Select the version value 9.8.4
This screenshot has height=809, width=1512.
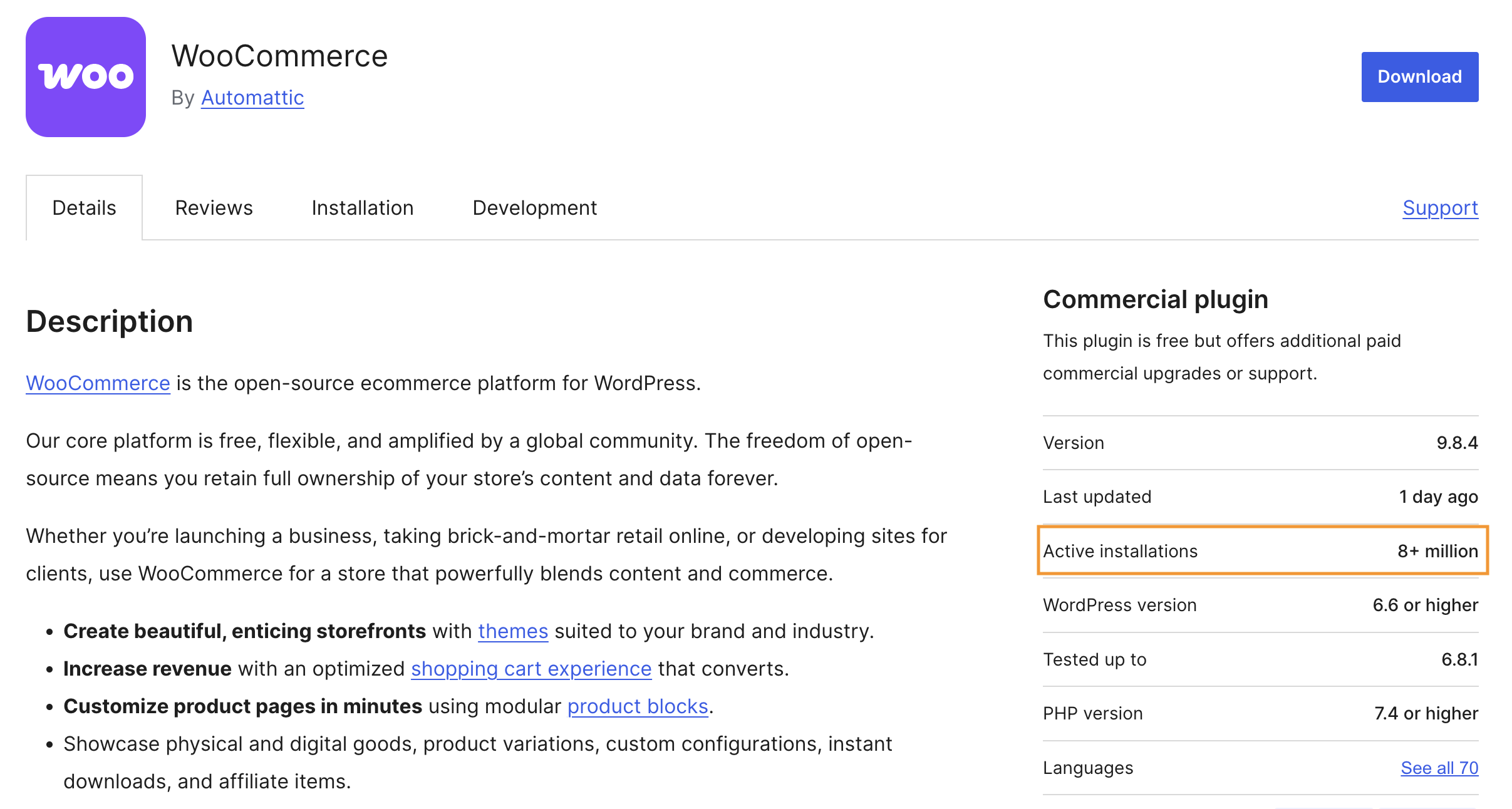[x=1457, y=443]
